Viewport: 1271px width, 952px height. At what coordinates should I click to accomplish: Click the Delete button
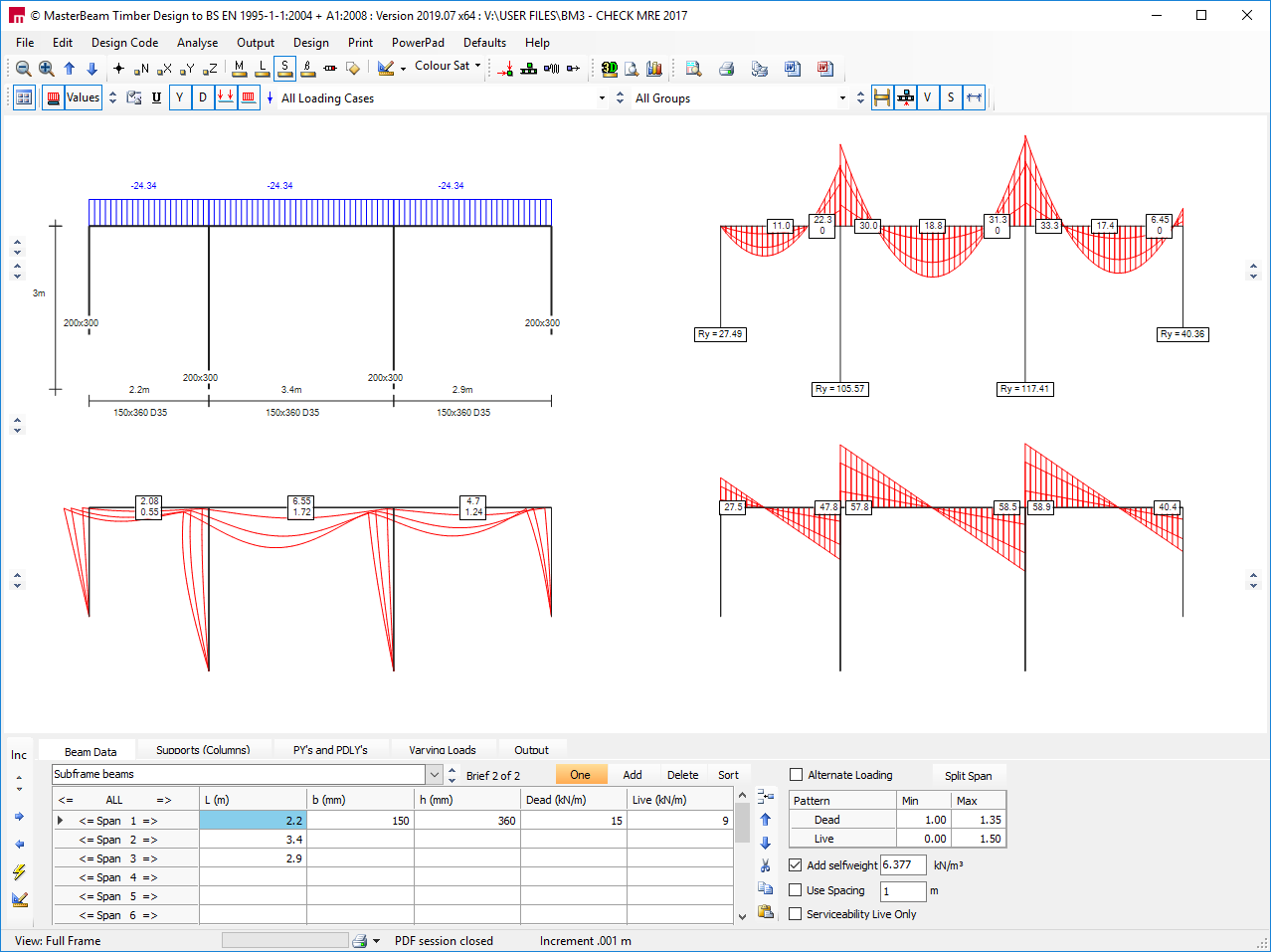point(682,775)
